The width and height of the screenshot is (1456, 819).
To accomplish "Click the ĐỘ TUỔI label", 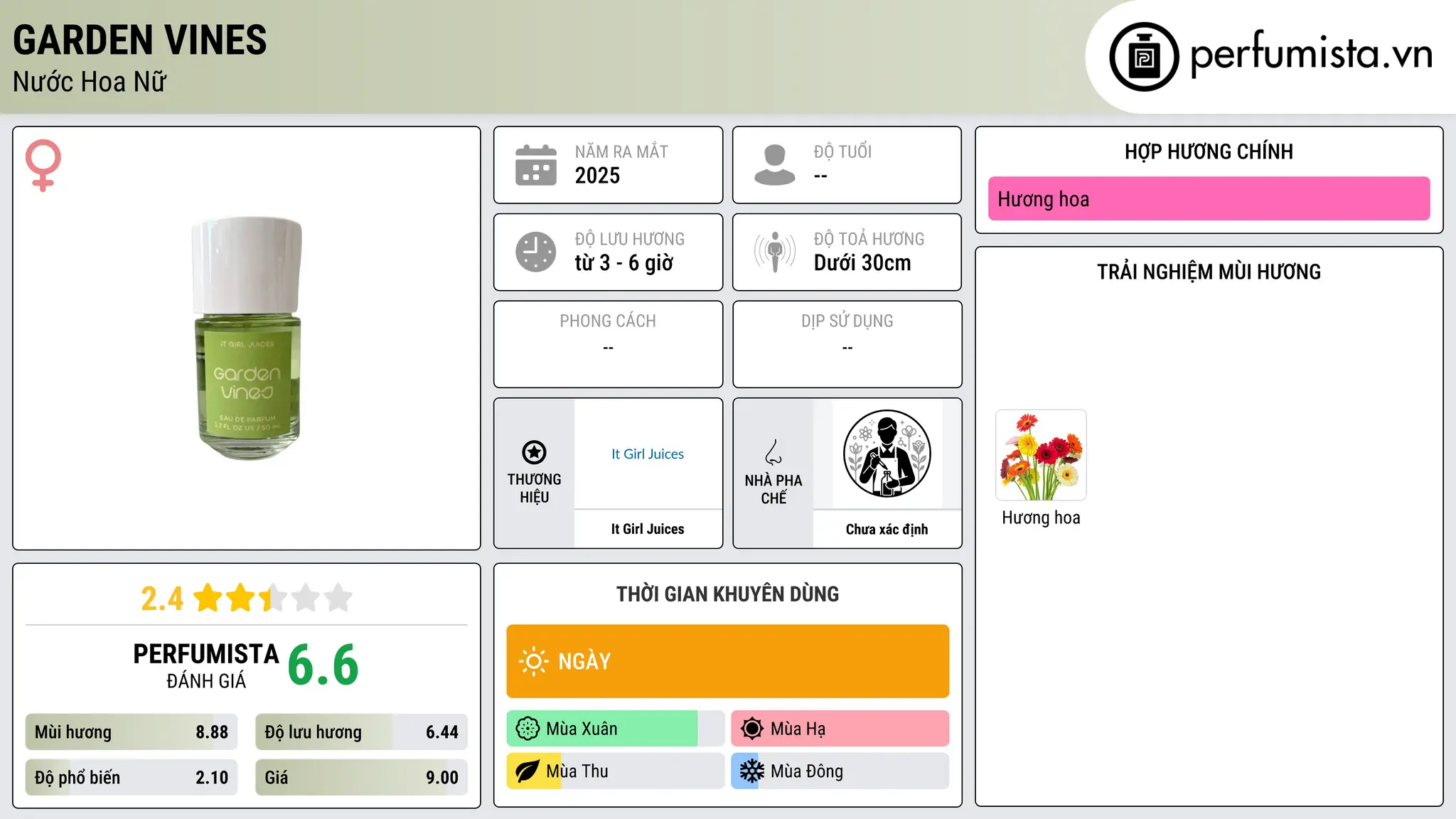I will tap(842, 151).
